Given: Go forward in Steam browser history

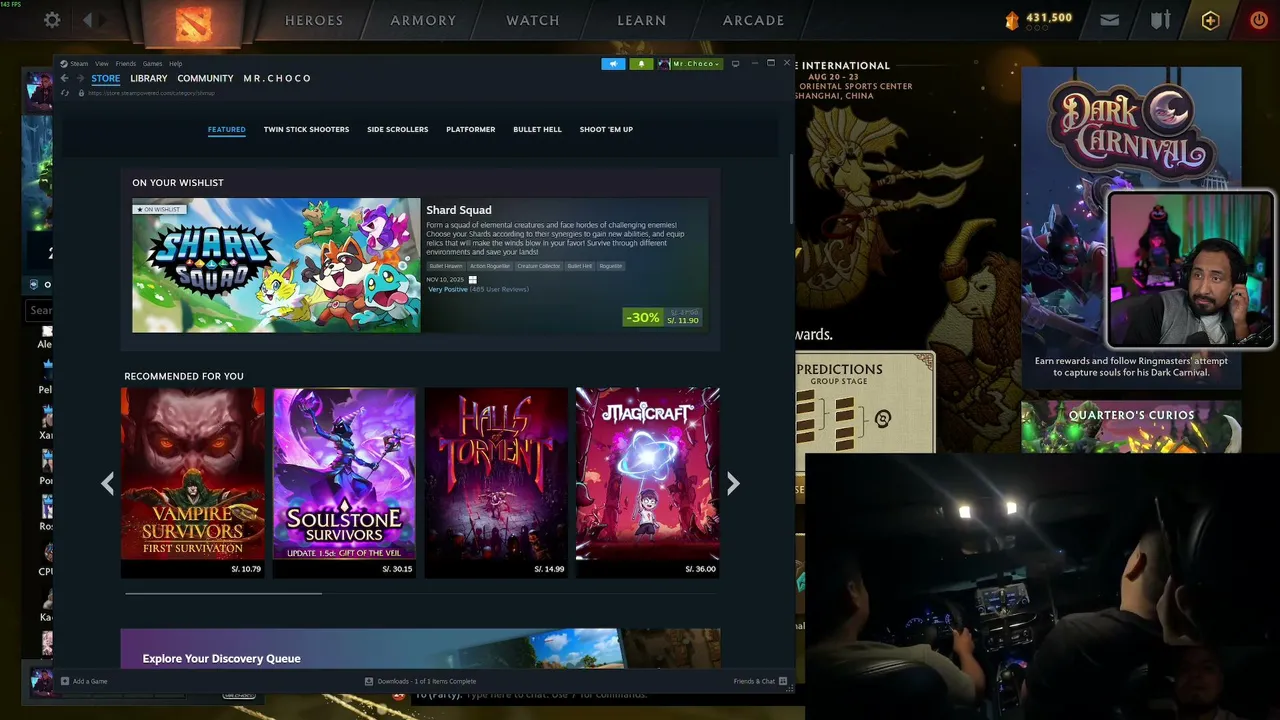Looking at the screenshot, I should (80, 78).
